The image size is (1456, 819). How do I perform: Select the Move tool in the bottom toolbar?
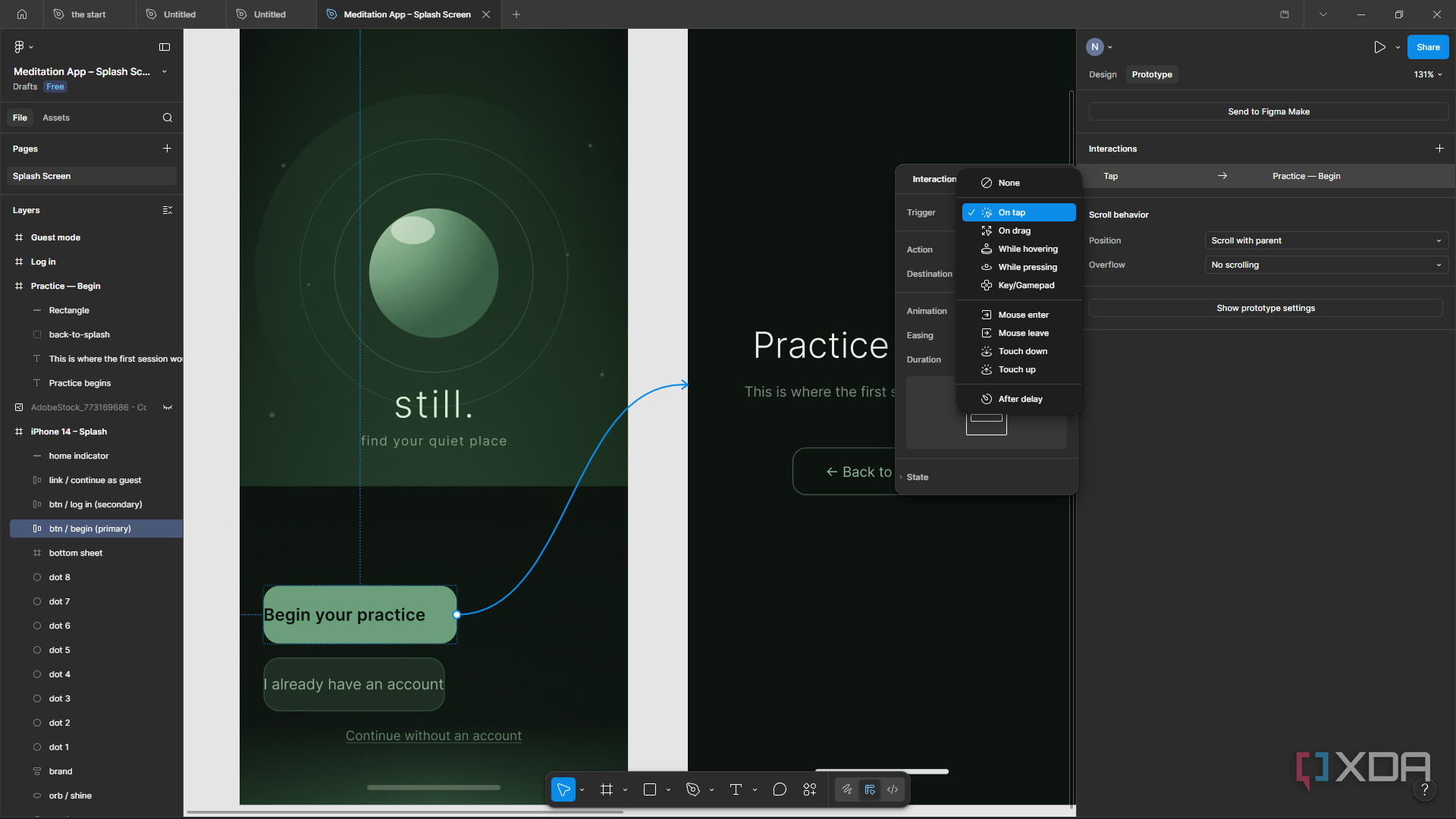point(563,789)
